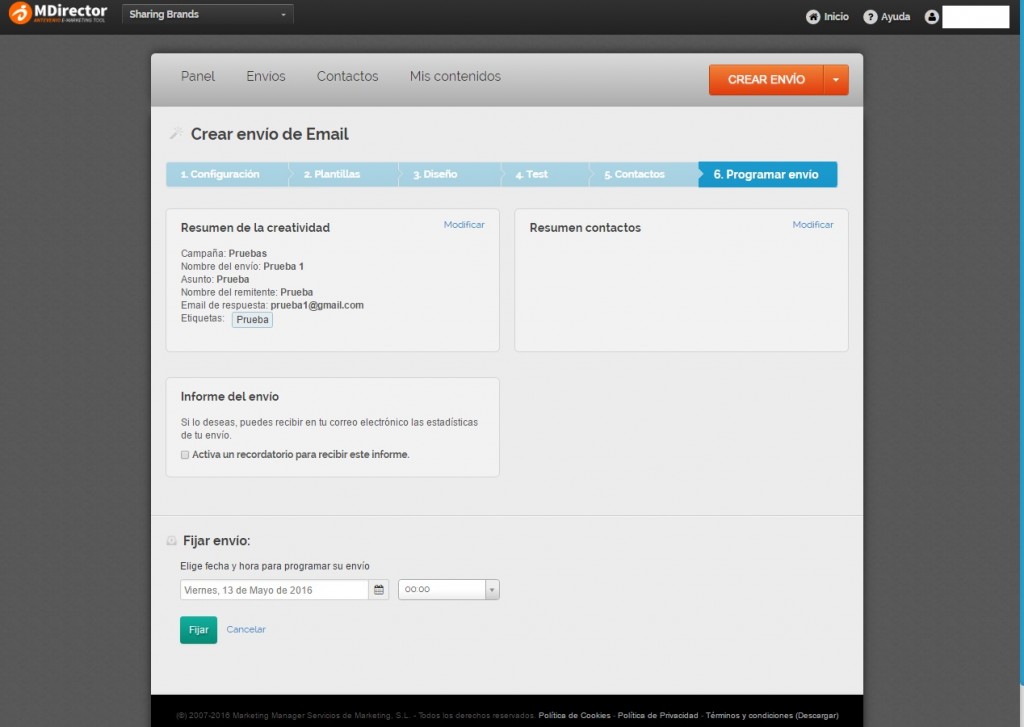Open the calendar date picker icon

(x=379, y=590)
